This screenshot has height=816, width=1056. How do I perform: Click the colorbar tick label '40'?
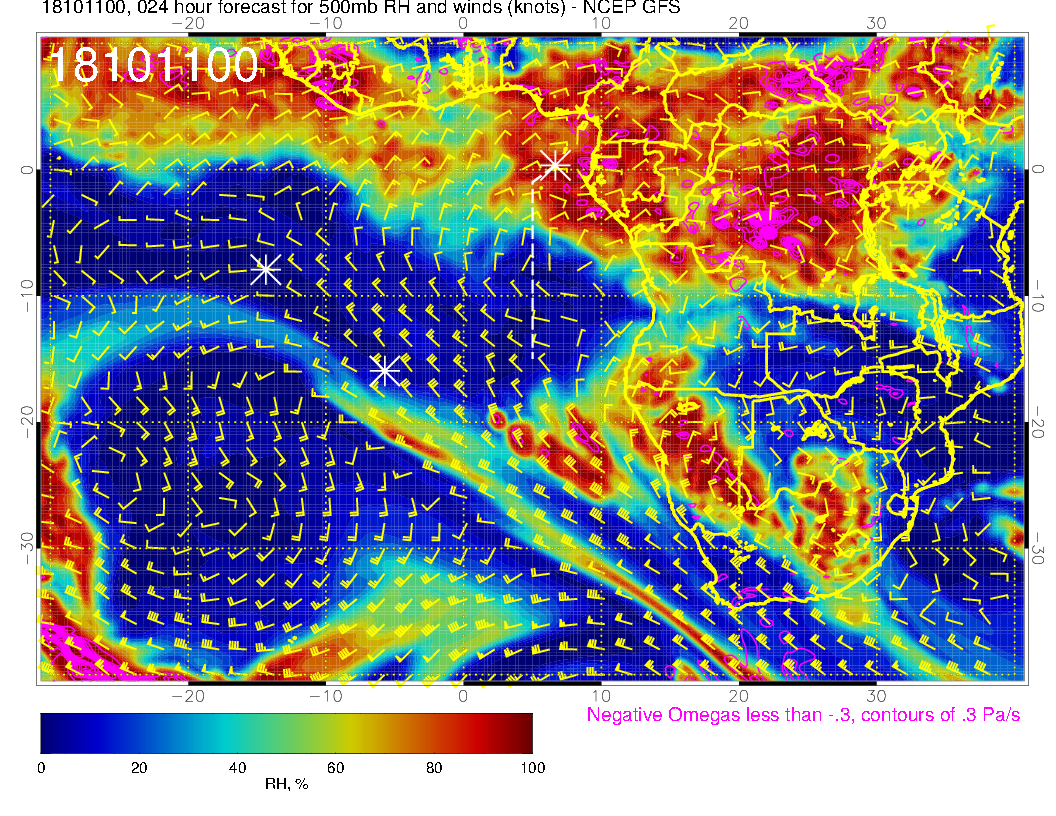click(x=237, y=768)
